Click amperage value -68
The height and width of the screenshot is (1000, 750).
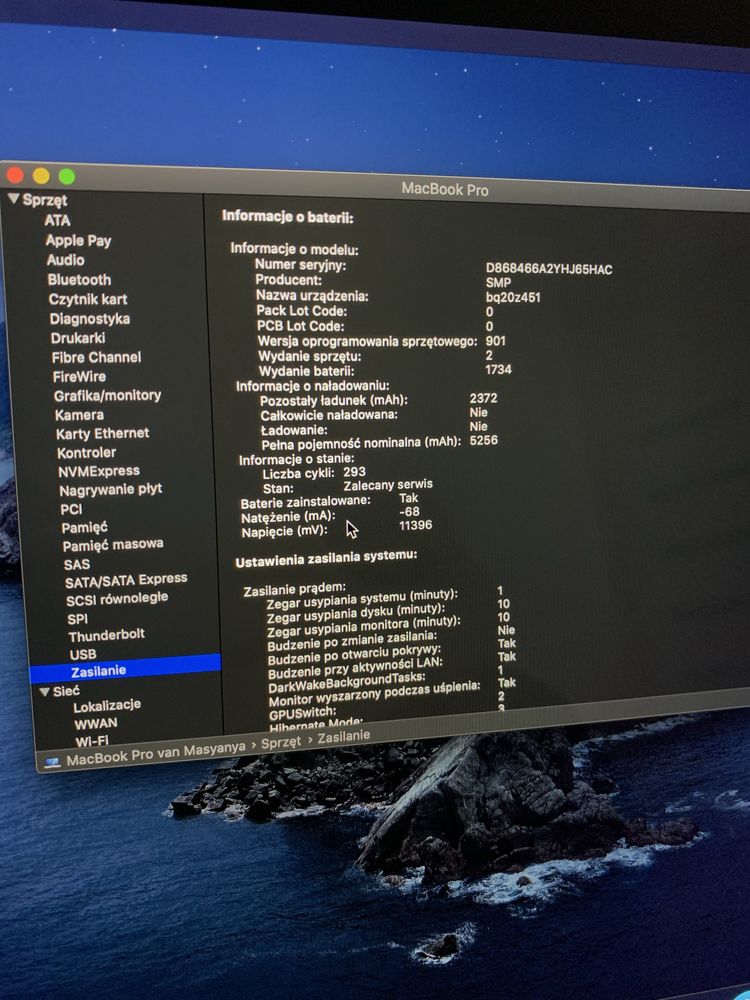[409, 511]
